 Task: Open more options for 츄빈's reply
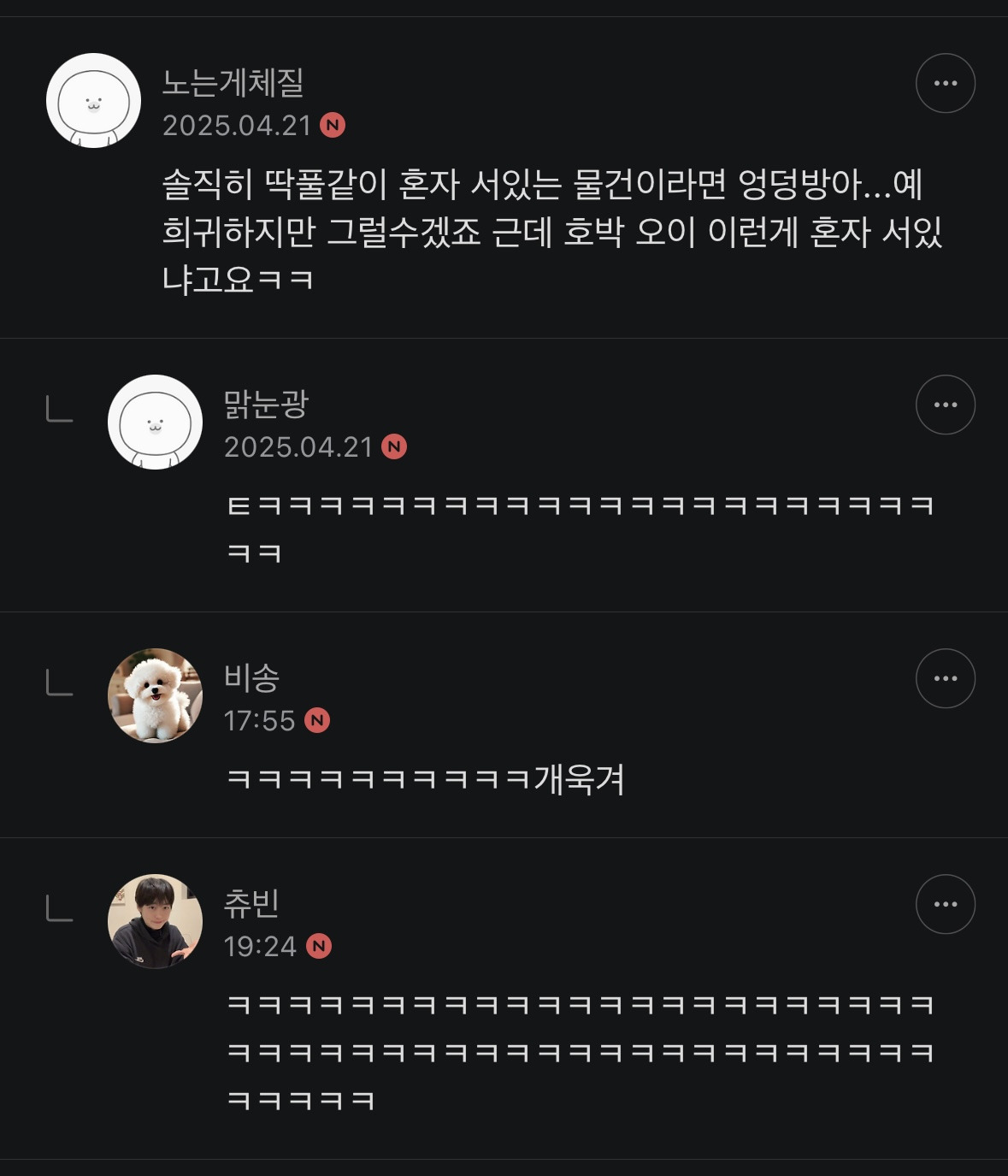(945, 904)
